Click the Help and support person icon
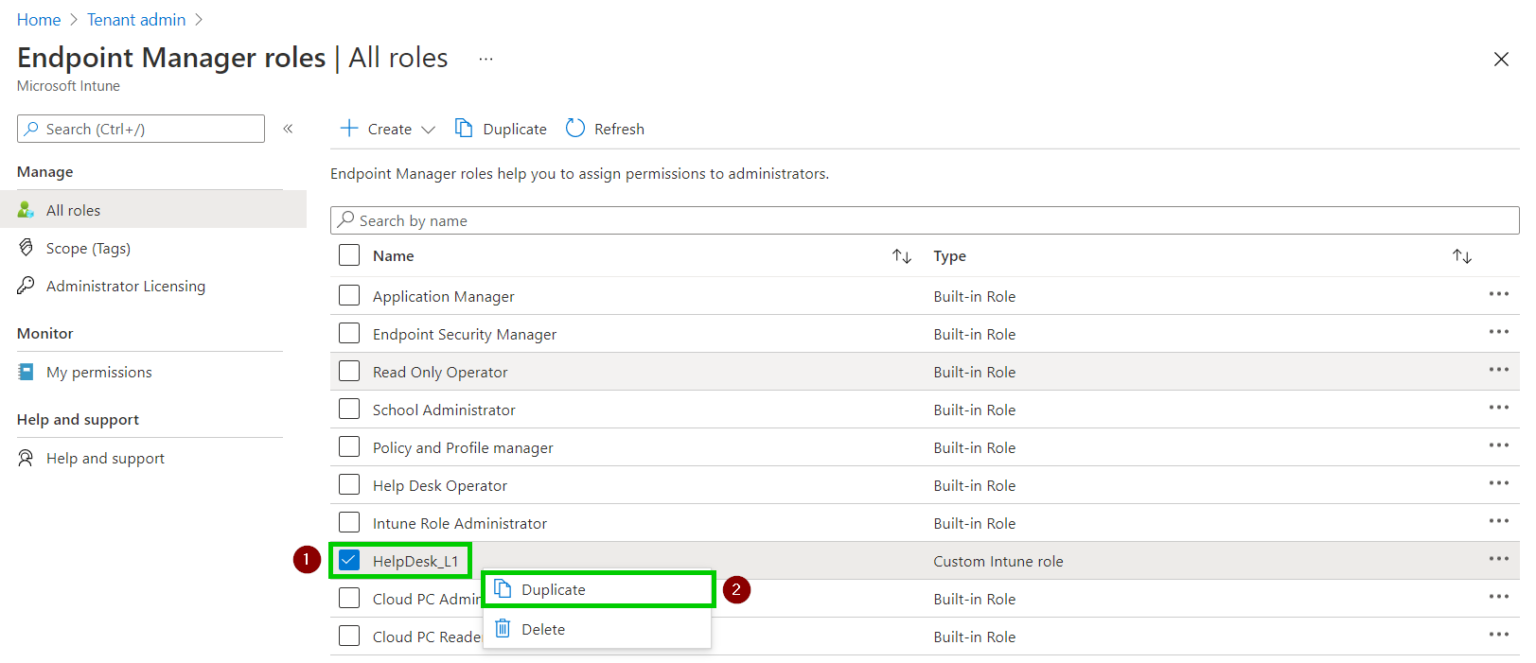Screen dimensions: 1536x663 (x=26, y=458)
